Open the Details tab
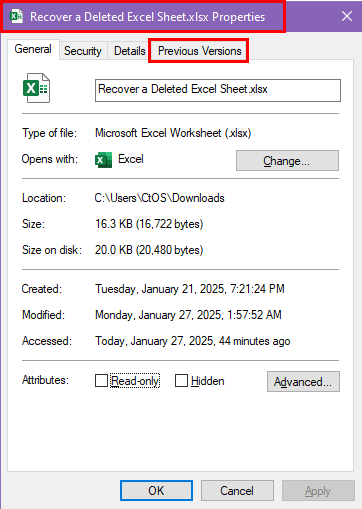This screenshot has width=362, height=509. point(130,51)
